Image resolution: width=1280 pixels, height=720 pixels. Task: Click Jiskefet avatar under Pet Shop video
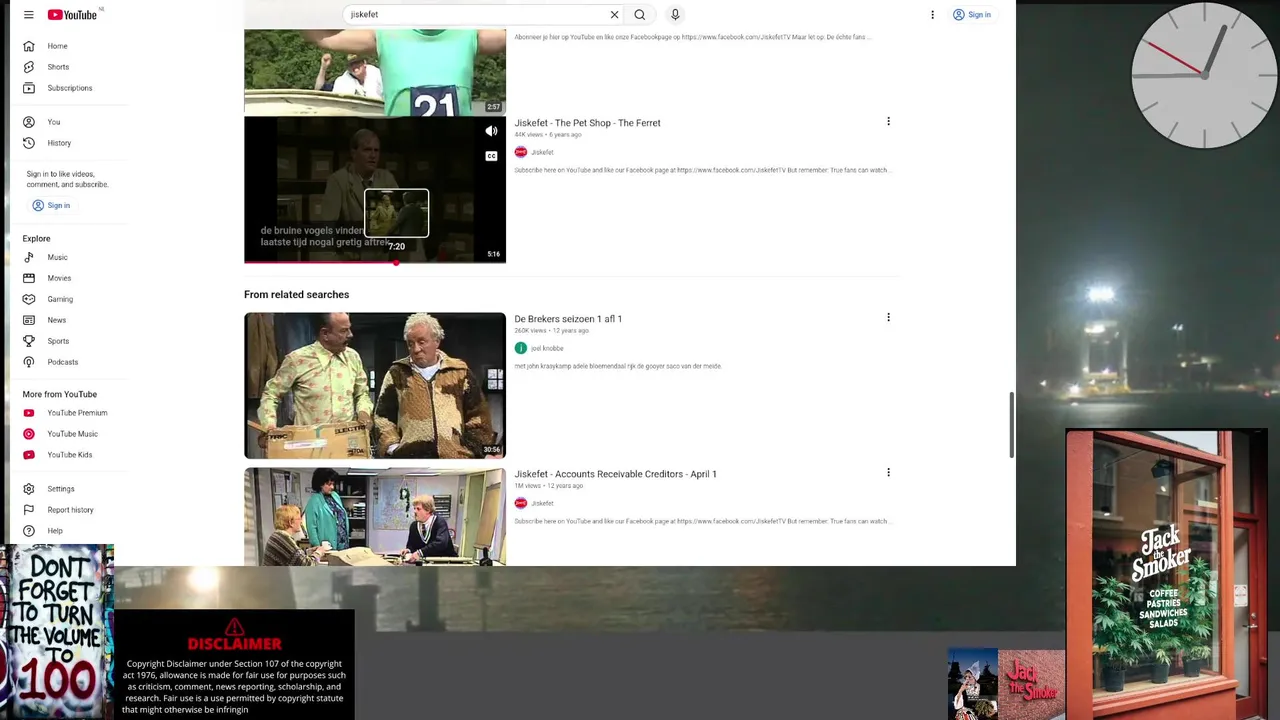click(x=520, y=152)
